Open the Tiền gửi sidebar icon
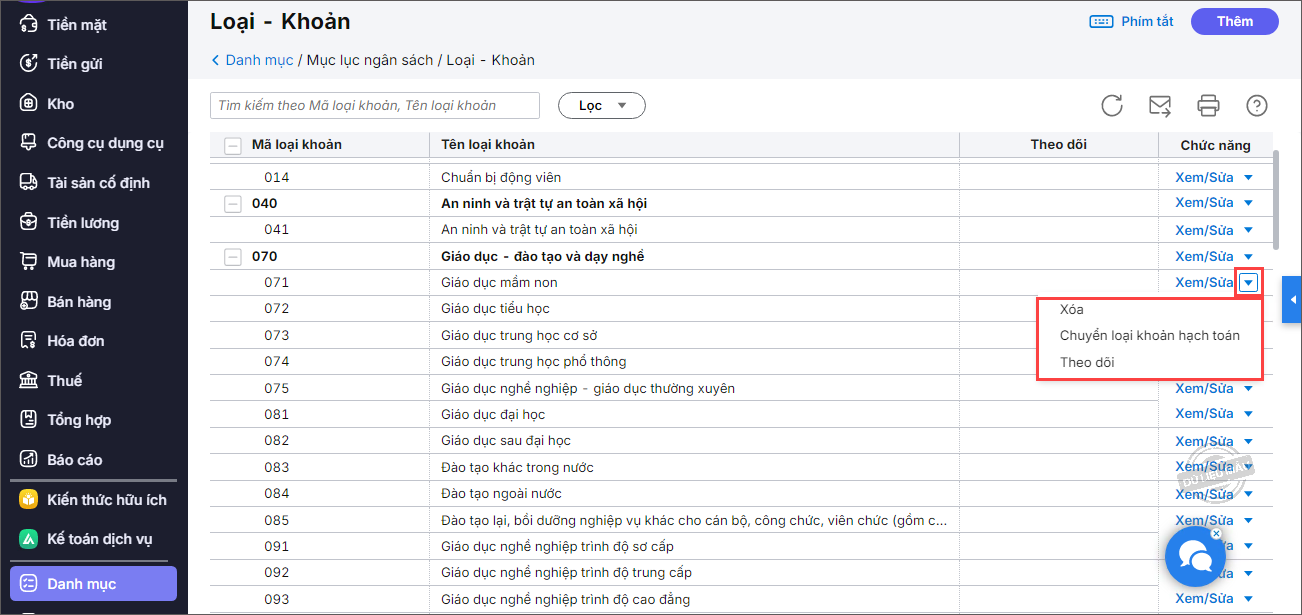 [x=30, y=64]
